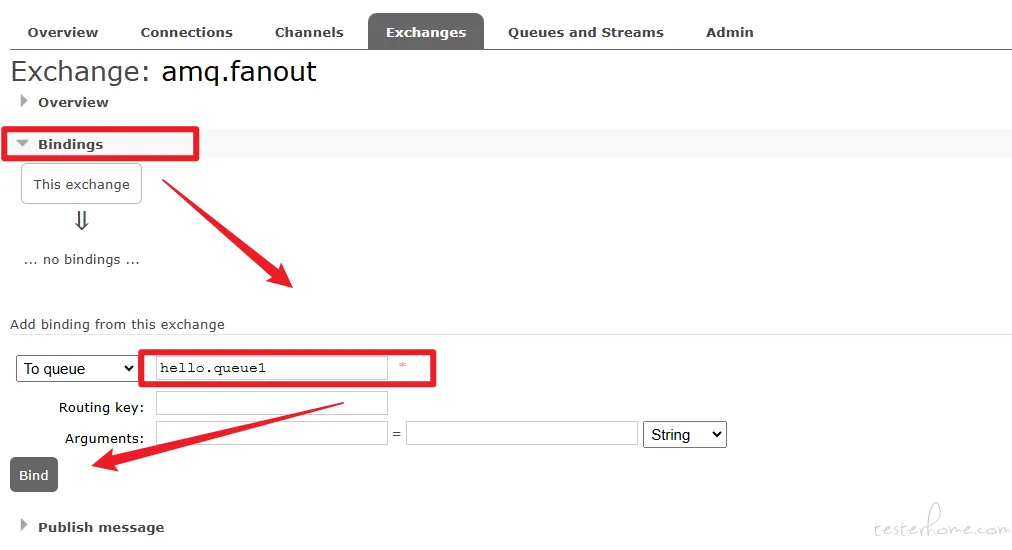The width and height of the screenshot is (1012, 550).
Task: Expand the exchange Overview section
Action: [x=65, y=102]
